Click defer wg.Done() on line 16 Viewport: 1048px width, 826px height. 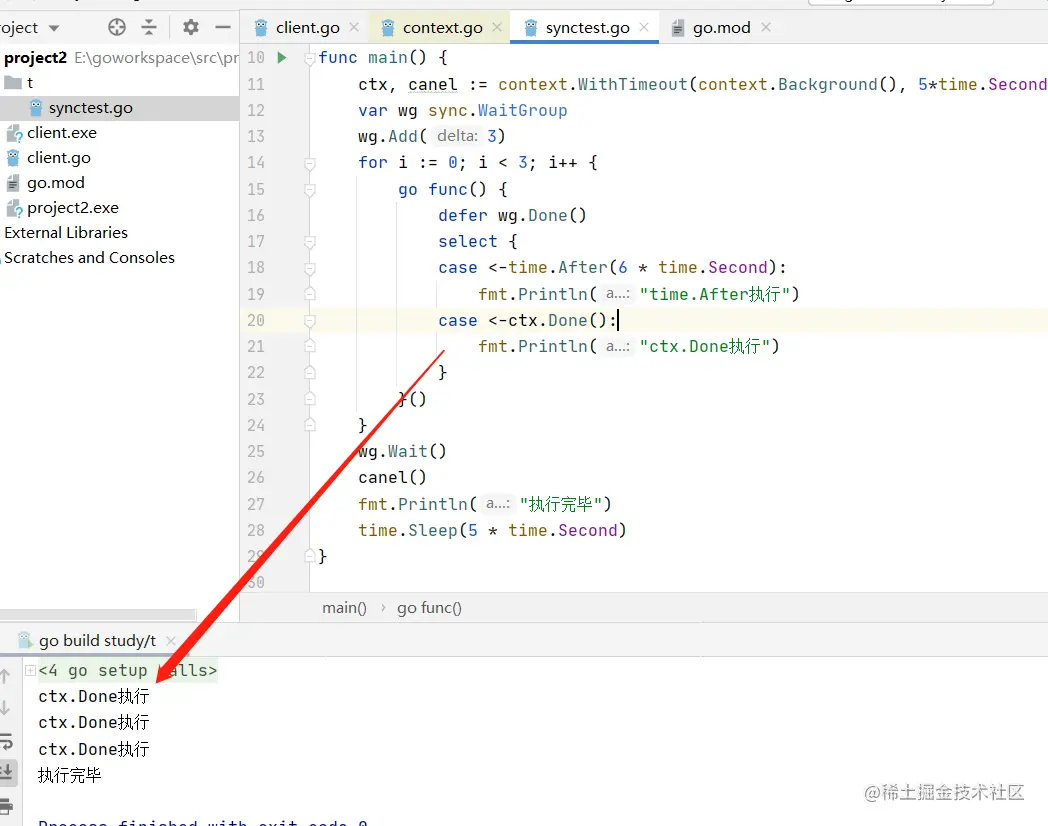click(512, 216)
